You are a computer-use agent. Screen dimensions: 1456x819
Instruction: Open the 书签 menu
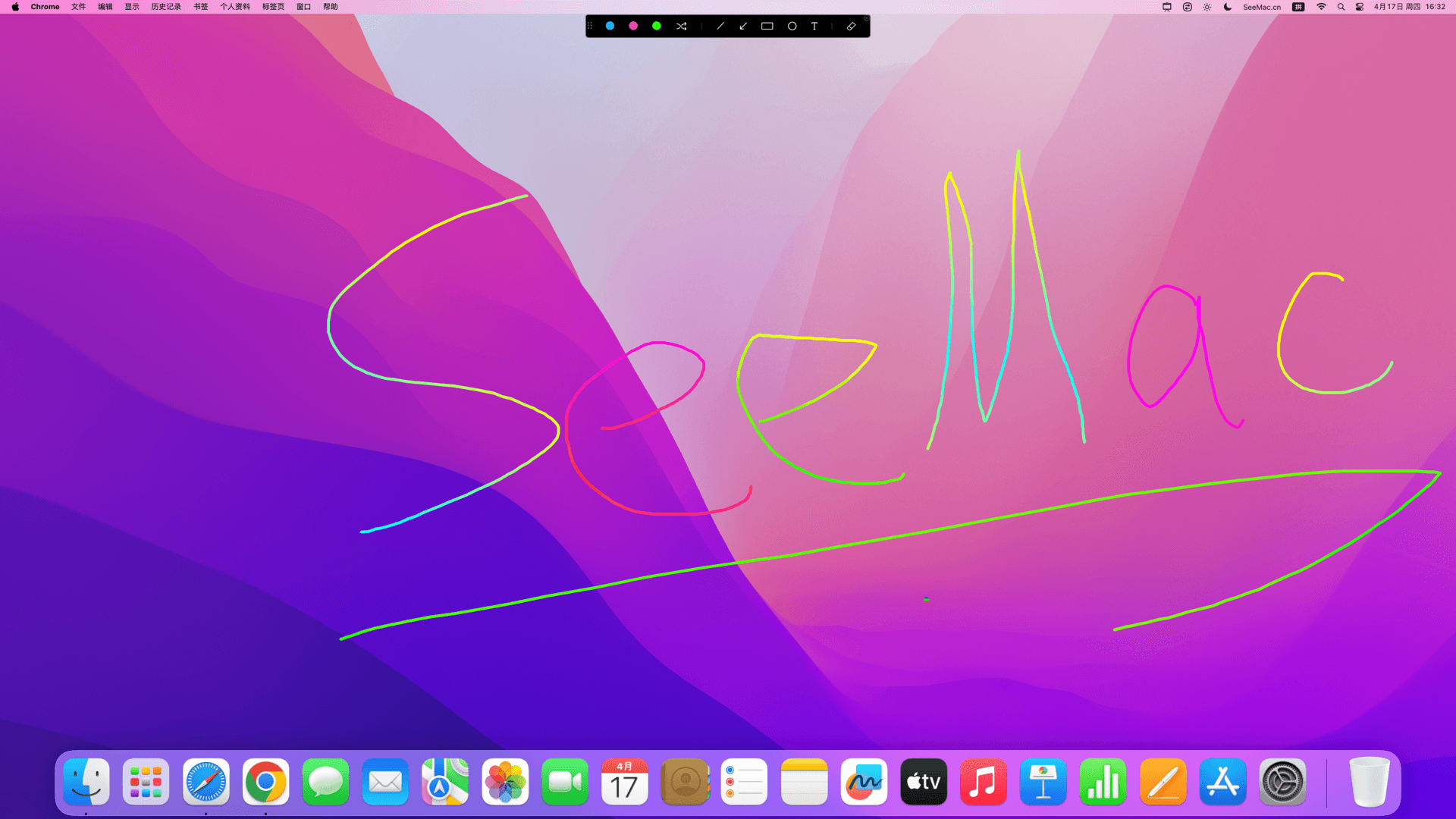tap(200, 7)
